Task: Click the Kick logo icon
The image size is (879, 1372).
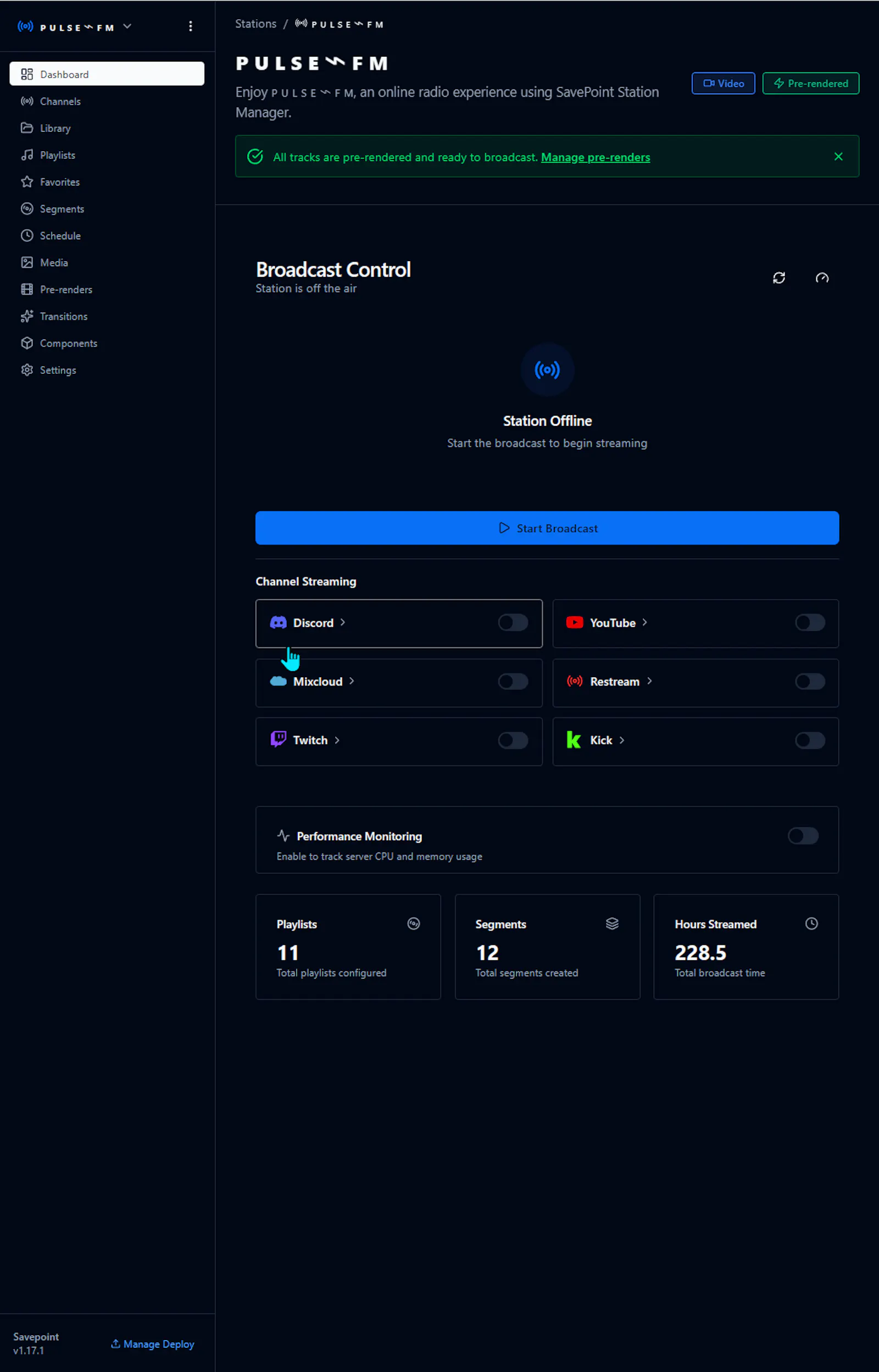Action: 574,740
